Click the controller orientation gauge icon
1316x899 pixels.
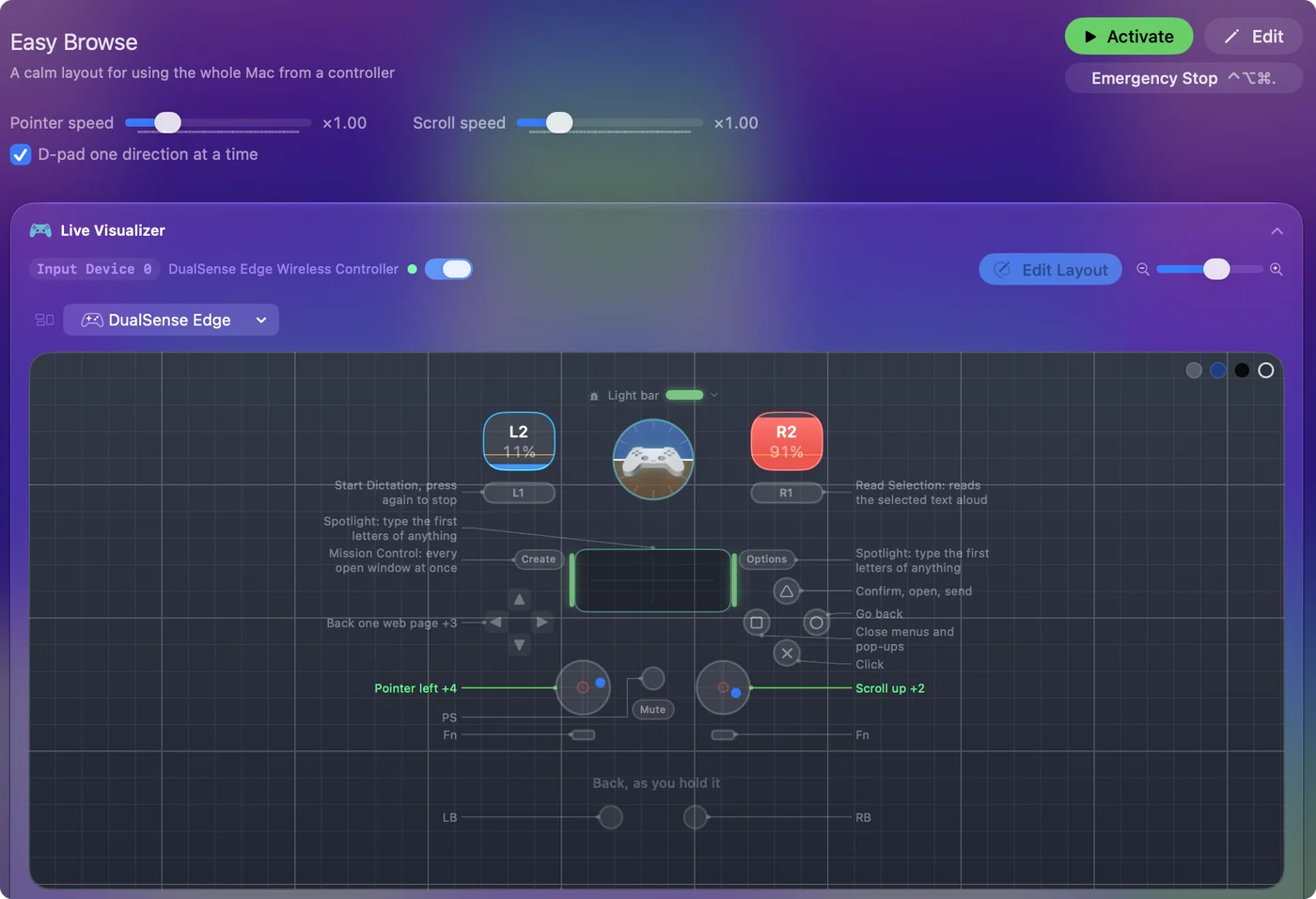click(x=653, y=459)
